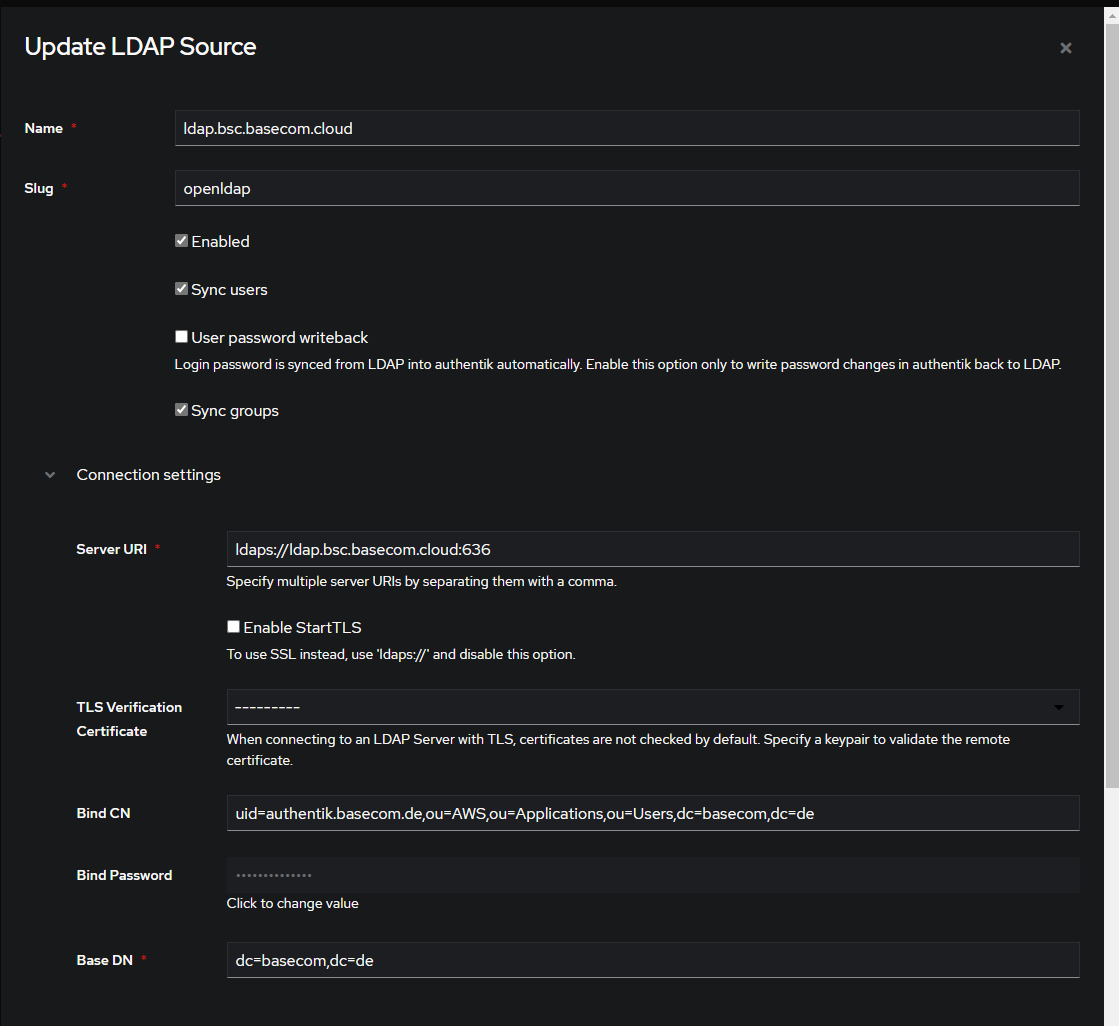
Task: Click the Connection settings heading to toggle it
Action: point(148,474)
